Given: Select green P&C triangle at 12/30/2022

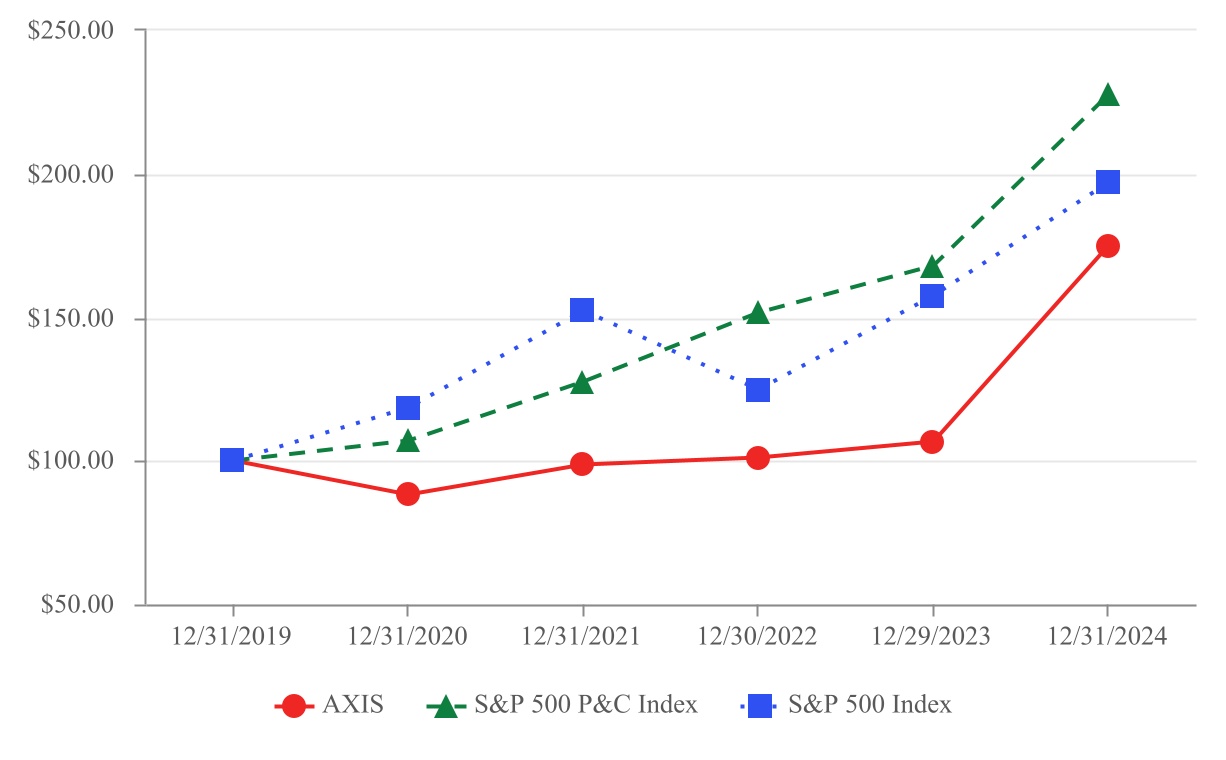Looking at the screenshot, I should (x=757, y=313).
